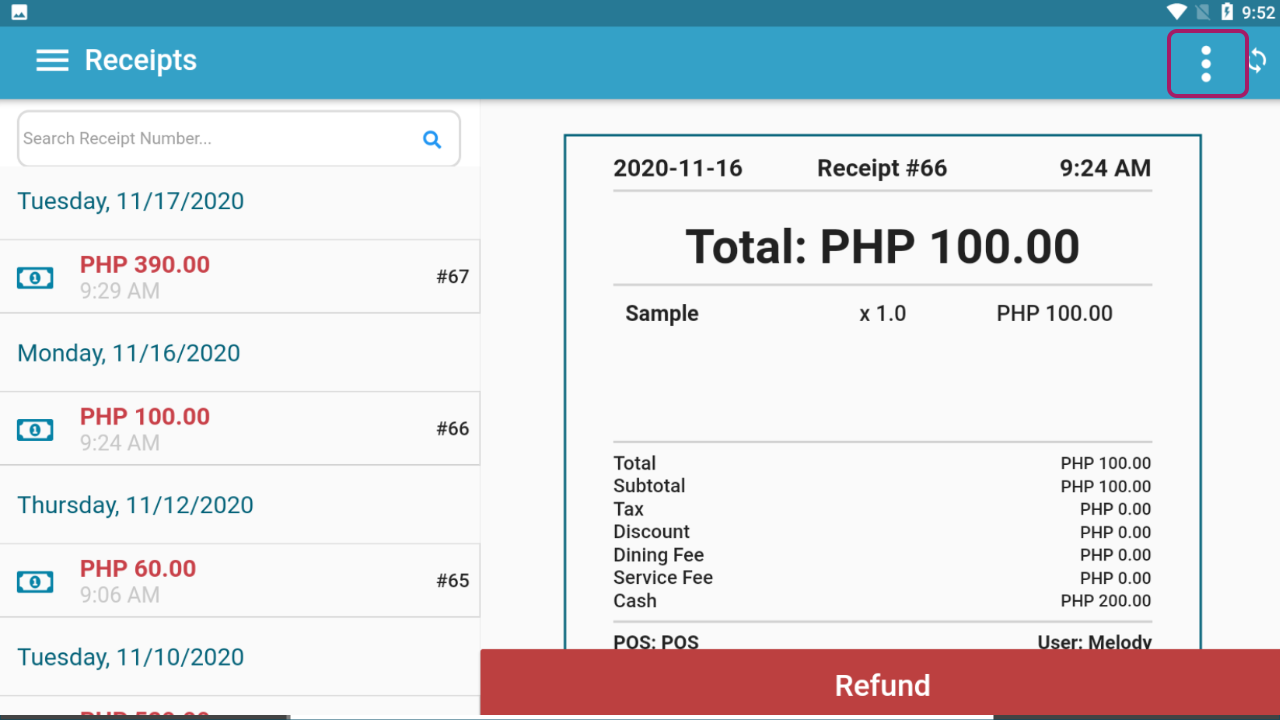Click the 9:24 AM time on receipt
The width and height of the screenshot is (1280, 720).
coord(1105,168)
